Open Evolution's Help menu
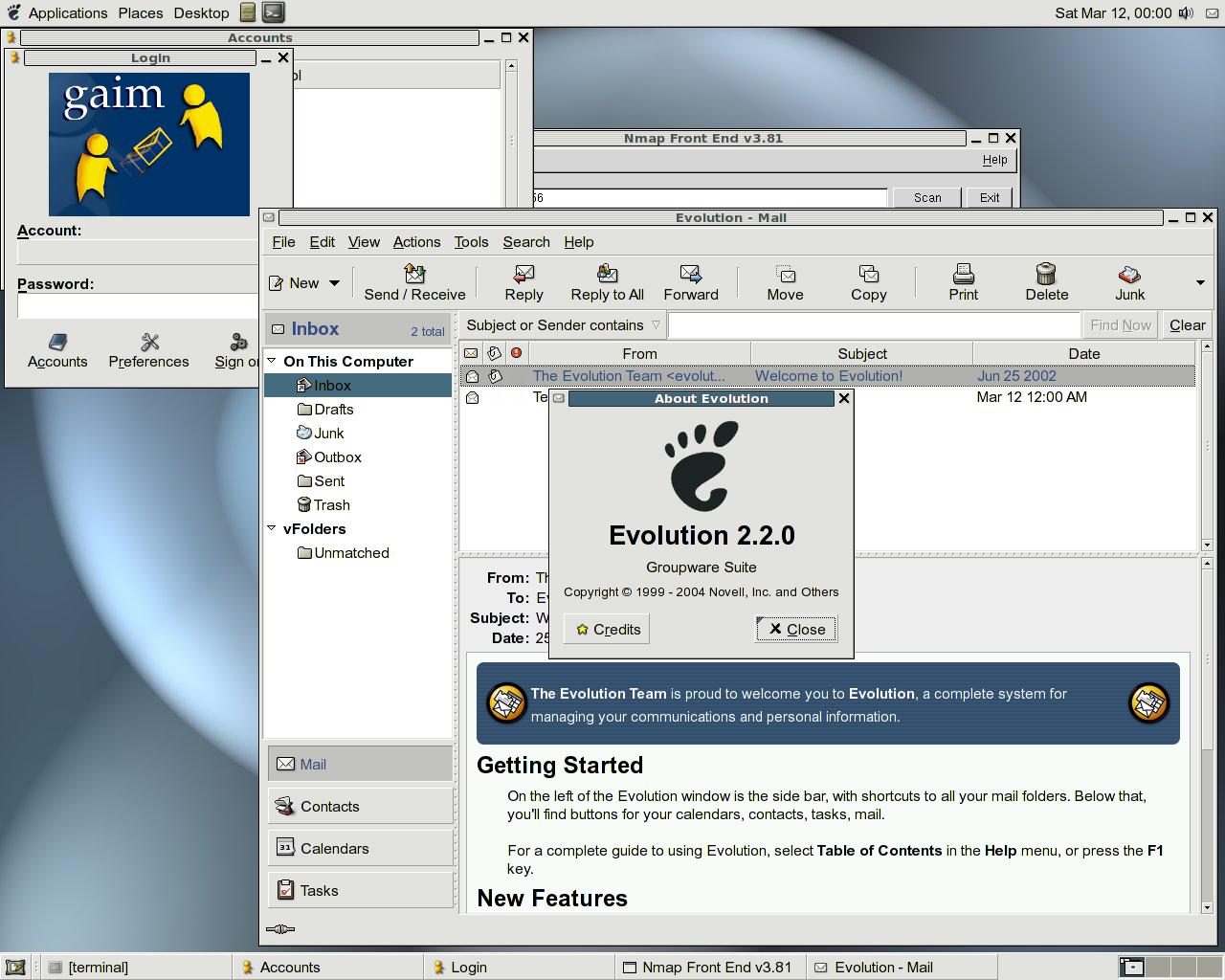The image size is (1225, 980). point(579,242)
